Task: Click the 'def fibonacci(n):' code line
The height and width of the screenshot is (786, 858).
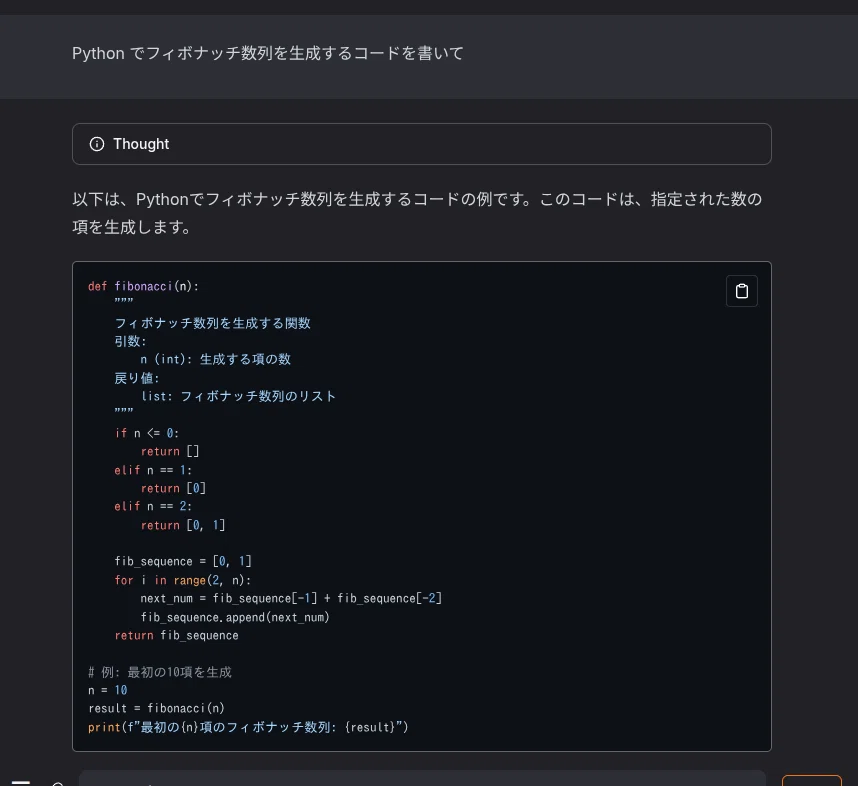Action: click(143, 286)
